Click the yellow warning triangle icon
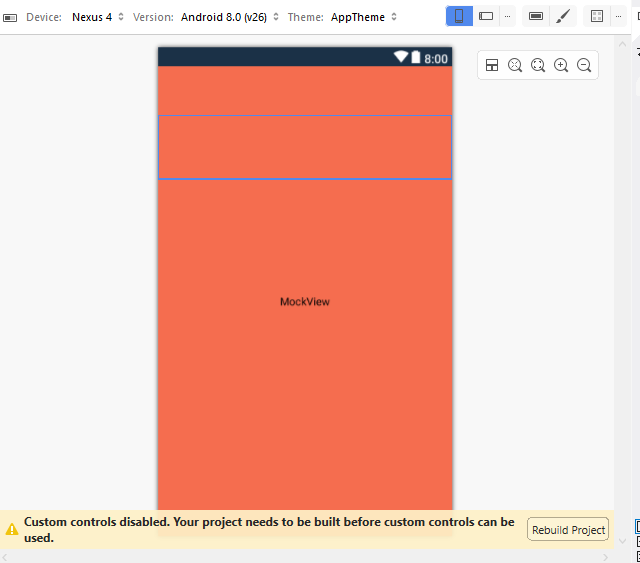The image size is (640, 563). point(12,529)
